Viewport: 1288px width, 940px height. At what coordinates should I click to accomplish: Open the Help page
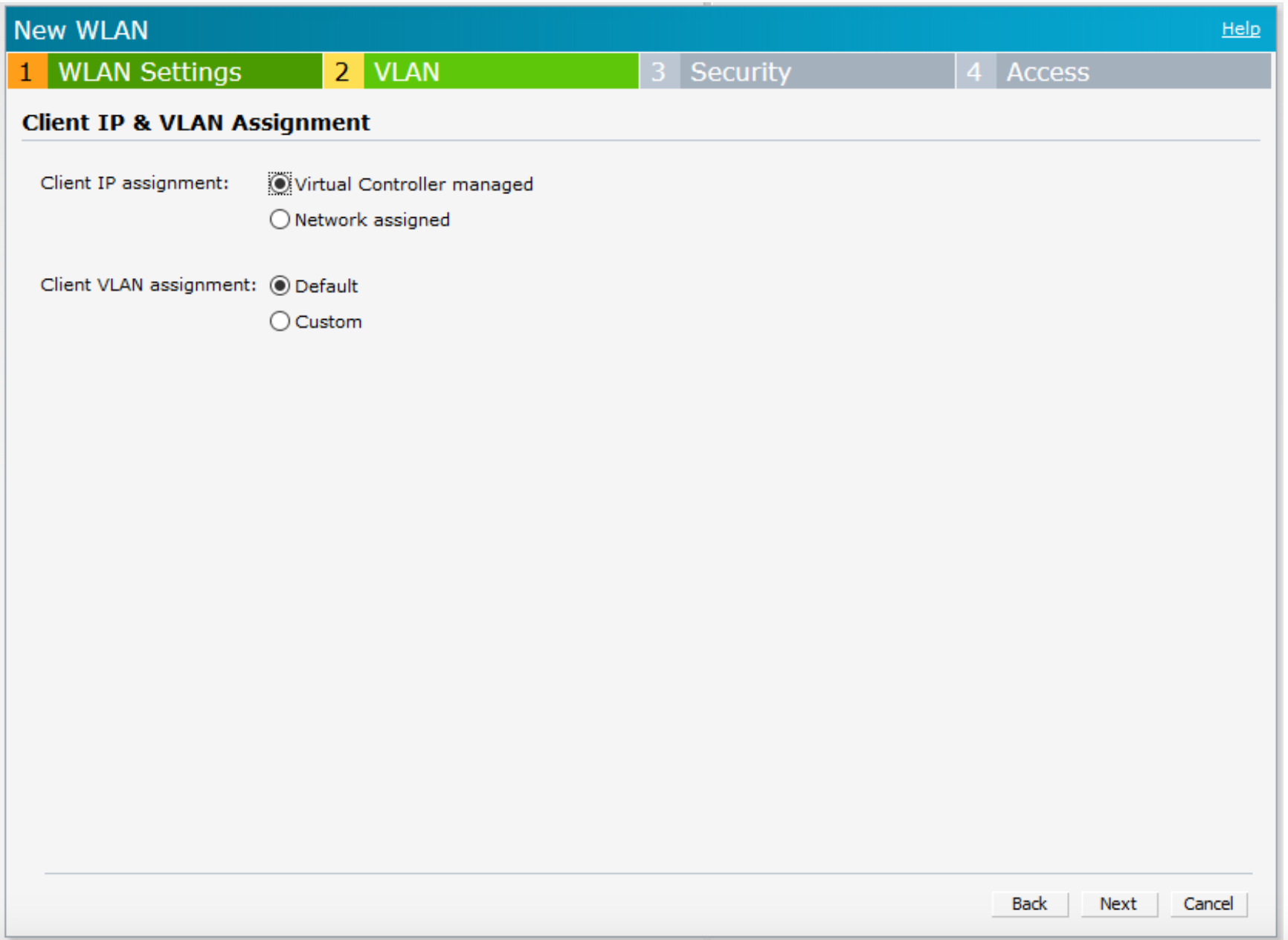click(x=1240, y=29)
